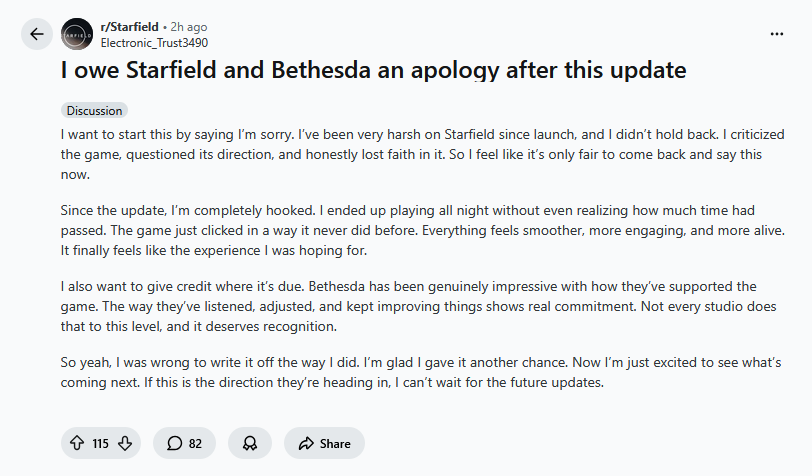812x476 pixels.
Task: Downvote the Starfield apology post
Action: click(x=125, y=443)
